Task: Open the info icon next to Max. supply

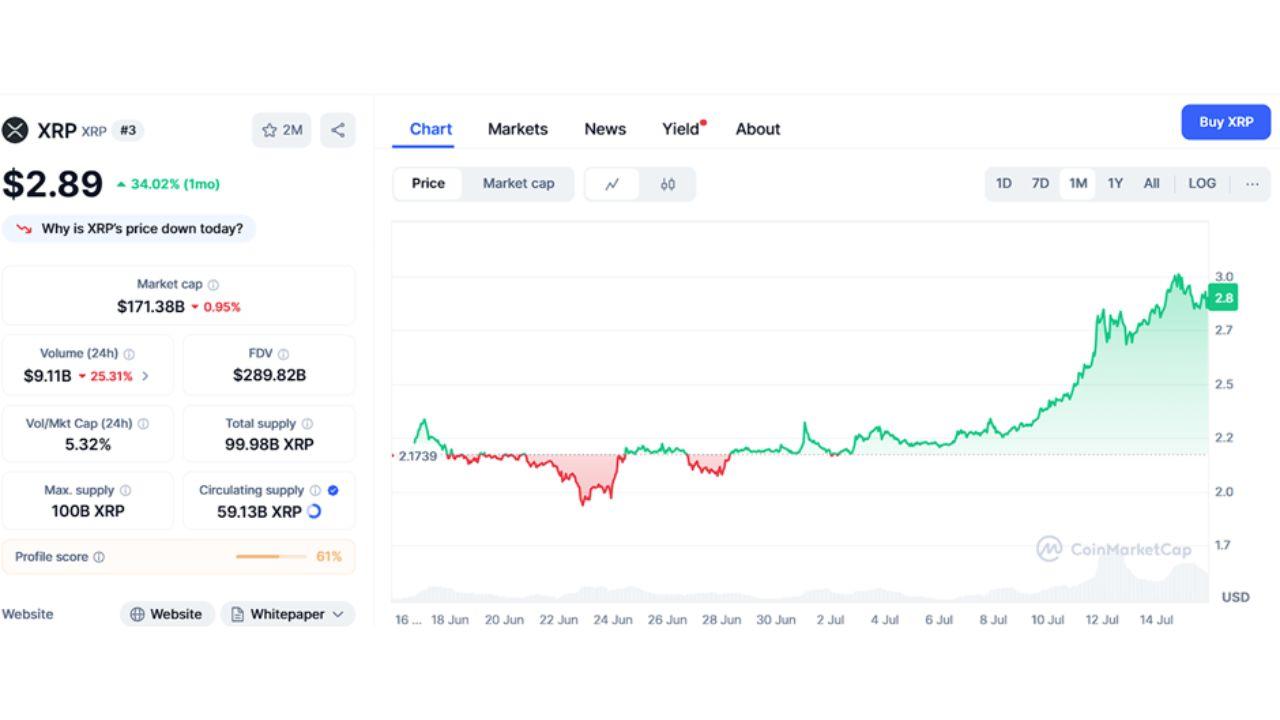Action: 125,491
